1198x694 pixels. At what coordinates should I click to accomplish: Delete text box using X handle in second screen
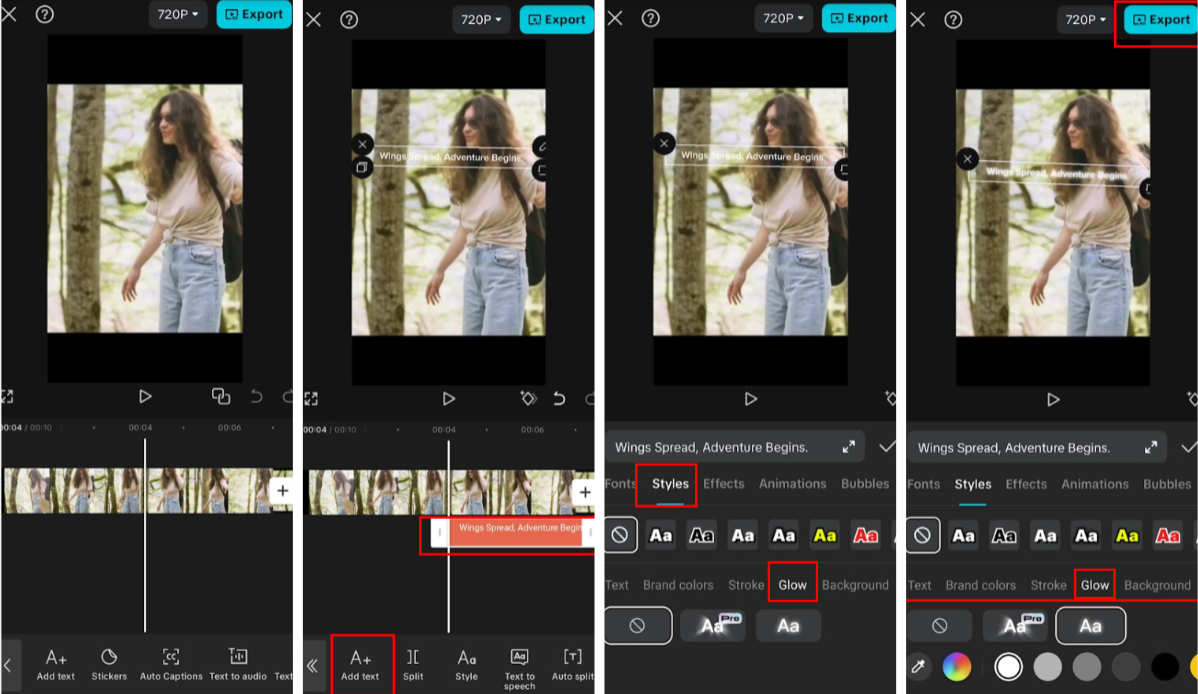coord(362,144)
